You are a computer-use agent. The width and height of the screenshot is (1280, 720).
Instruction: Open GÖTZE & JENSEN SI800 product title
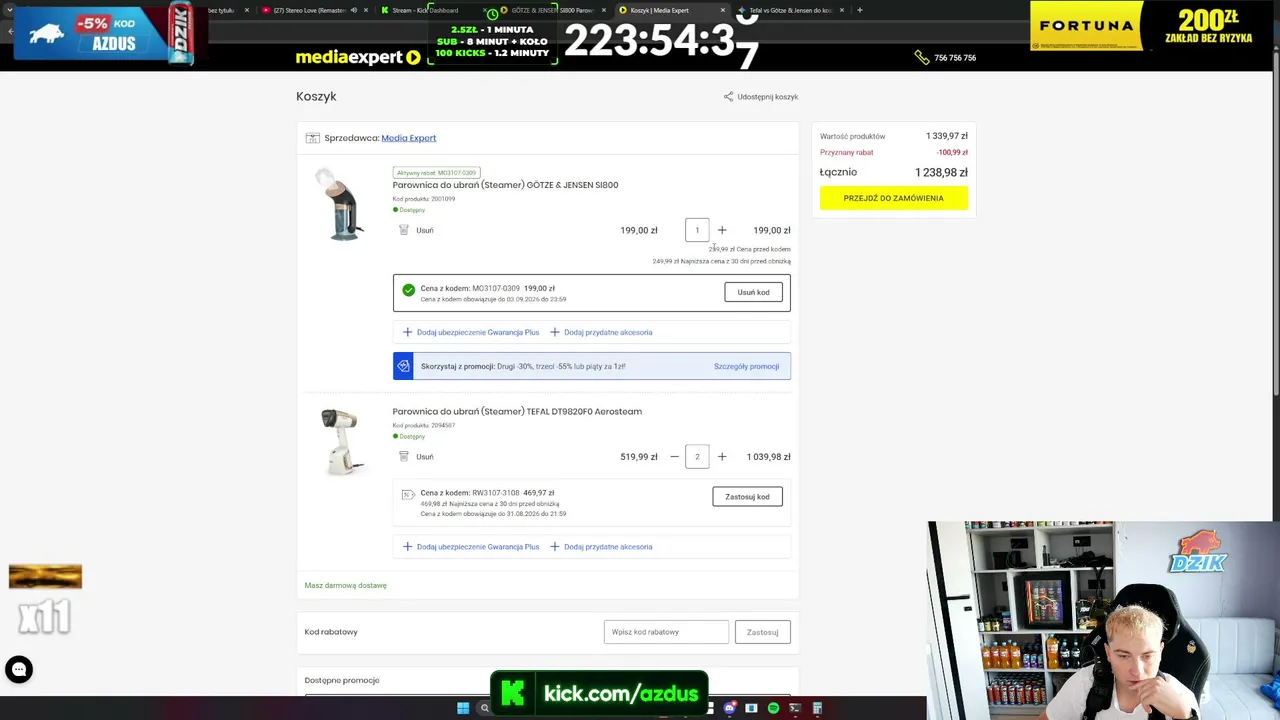click(x=505, y=185)
